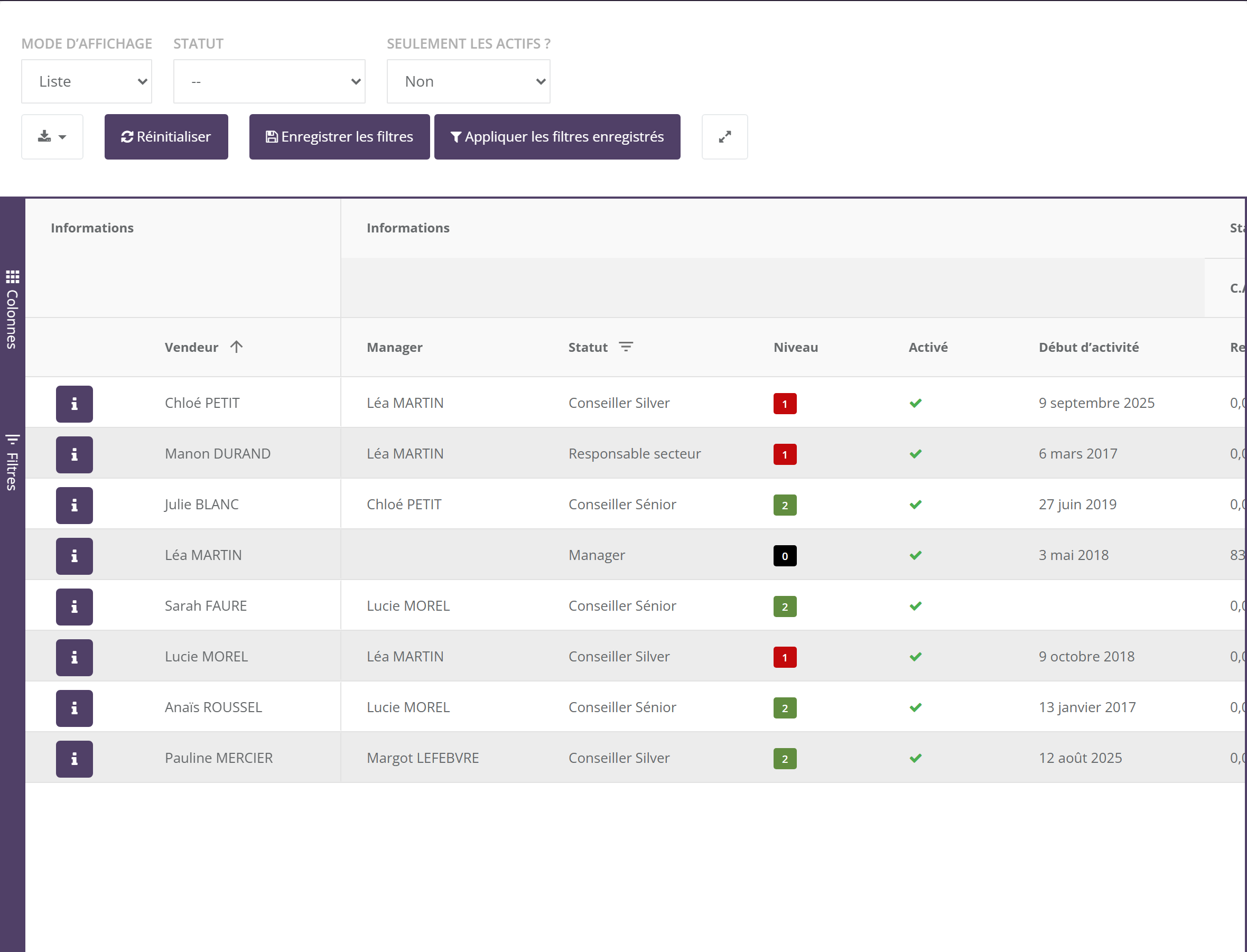
Task: Sort by Début d'activité column header
Action: (1089, 348)
